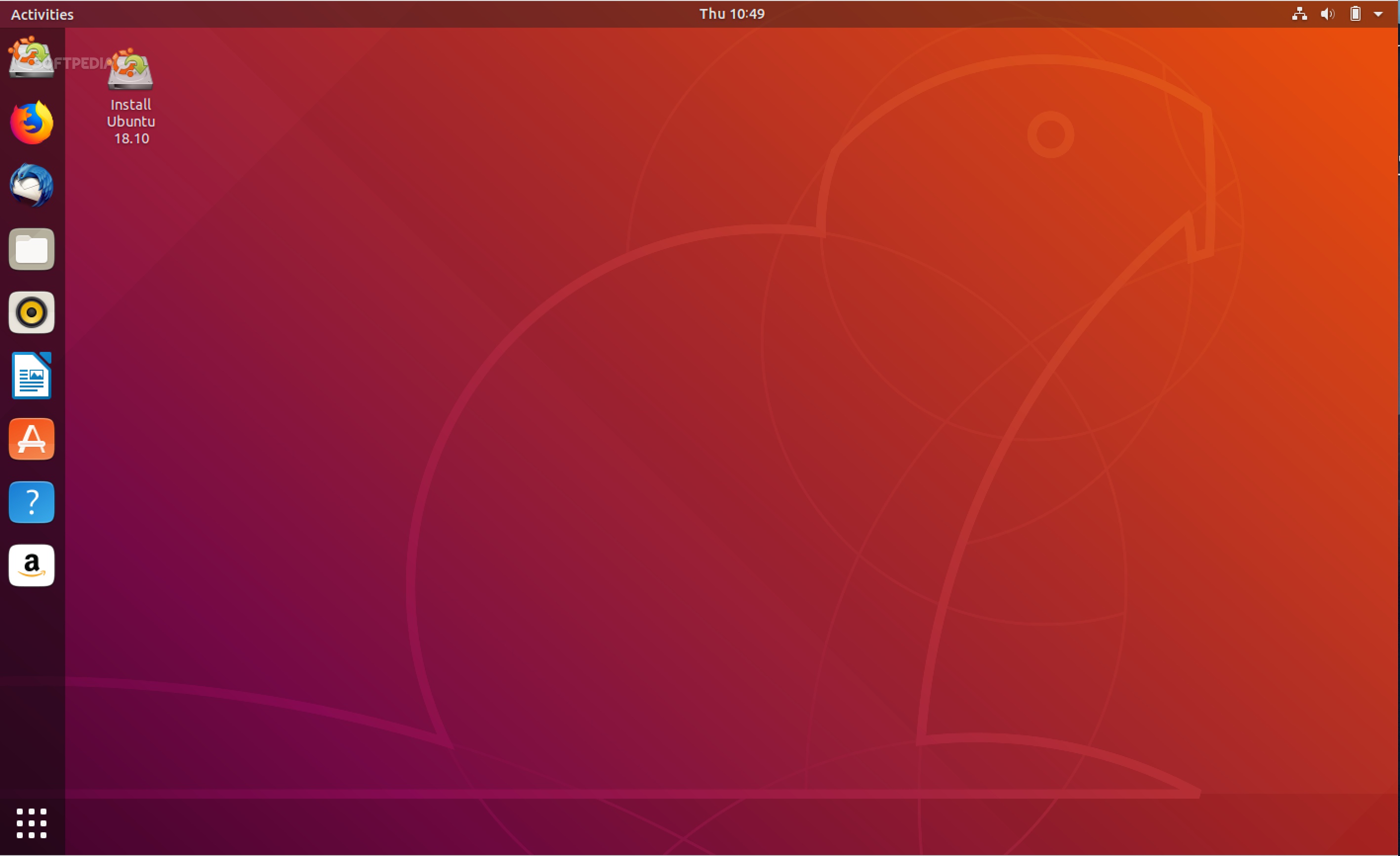Open the Files file manager
The image size is (1400, 856).
[31, 249]
